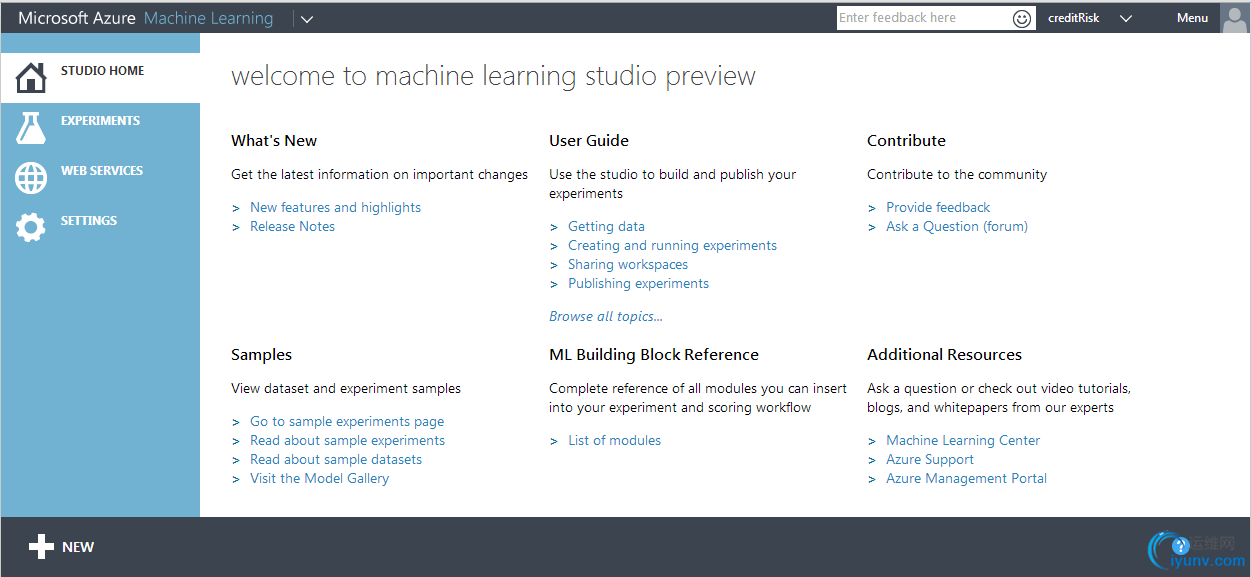
Task: Click the User Guide heading
Action: pyautogui.click(x=589, y=141)
